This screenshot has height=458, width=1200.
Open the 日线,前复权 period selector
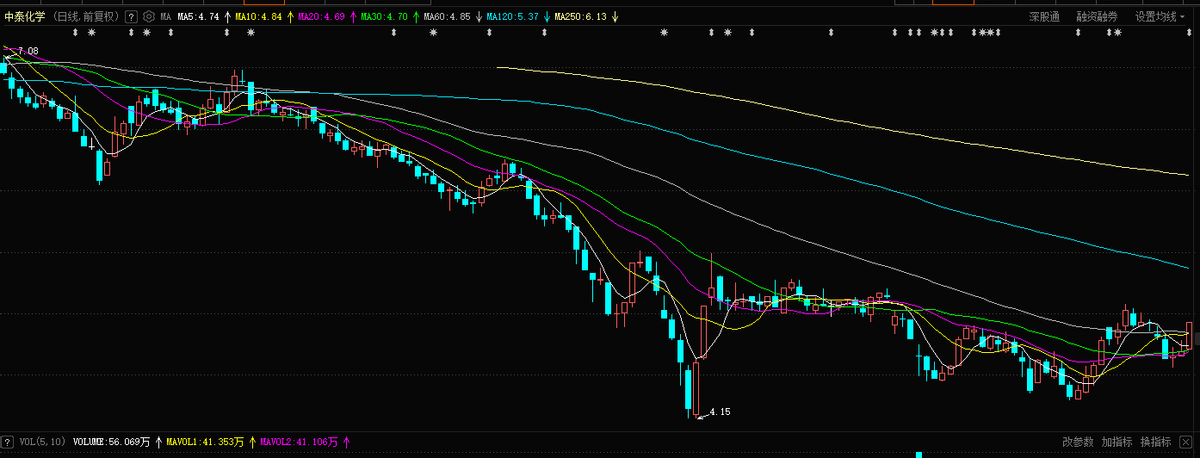(x=86, y=17)
